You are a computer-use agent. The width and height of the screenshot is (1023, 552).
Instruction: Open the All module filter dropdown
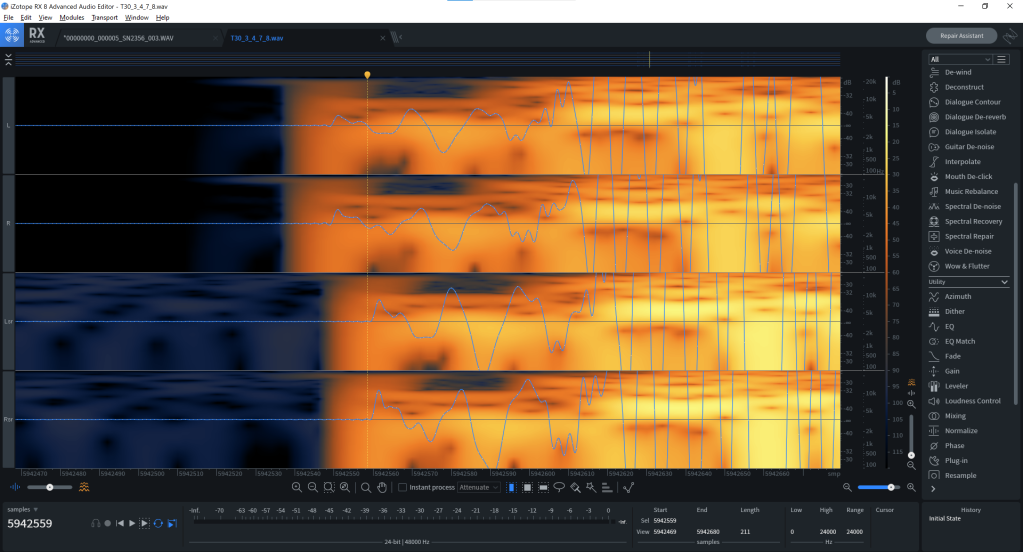(x=961, y=59)
